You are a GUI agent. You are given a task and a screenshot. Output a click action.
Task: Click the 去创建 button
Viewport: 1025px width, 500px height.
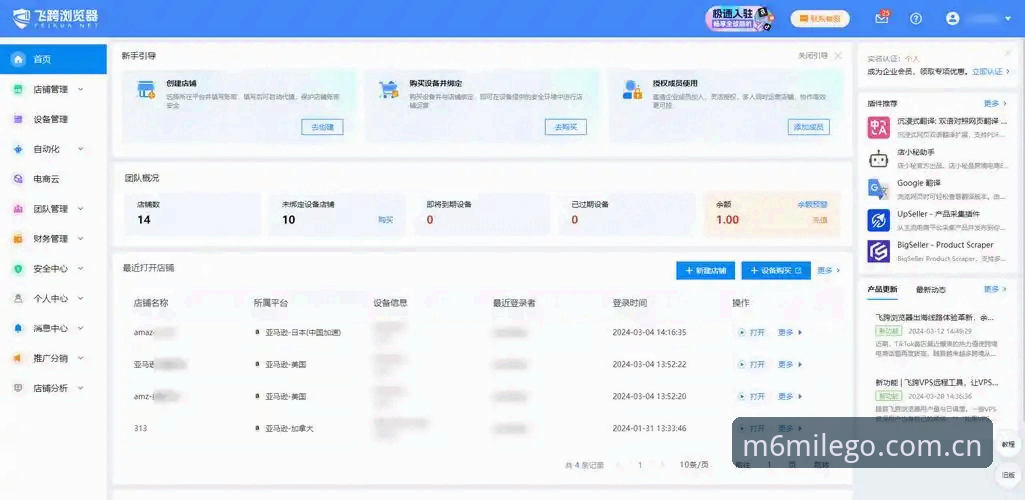click(x=322, y=127)
